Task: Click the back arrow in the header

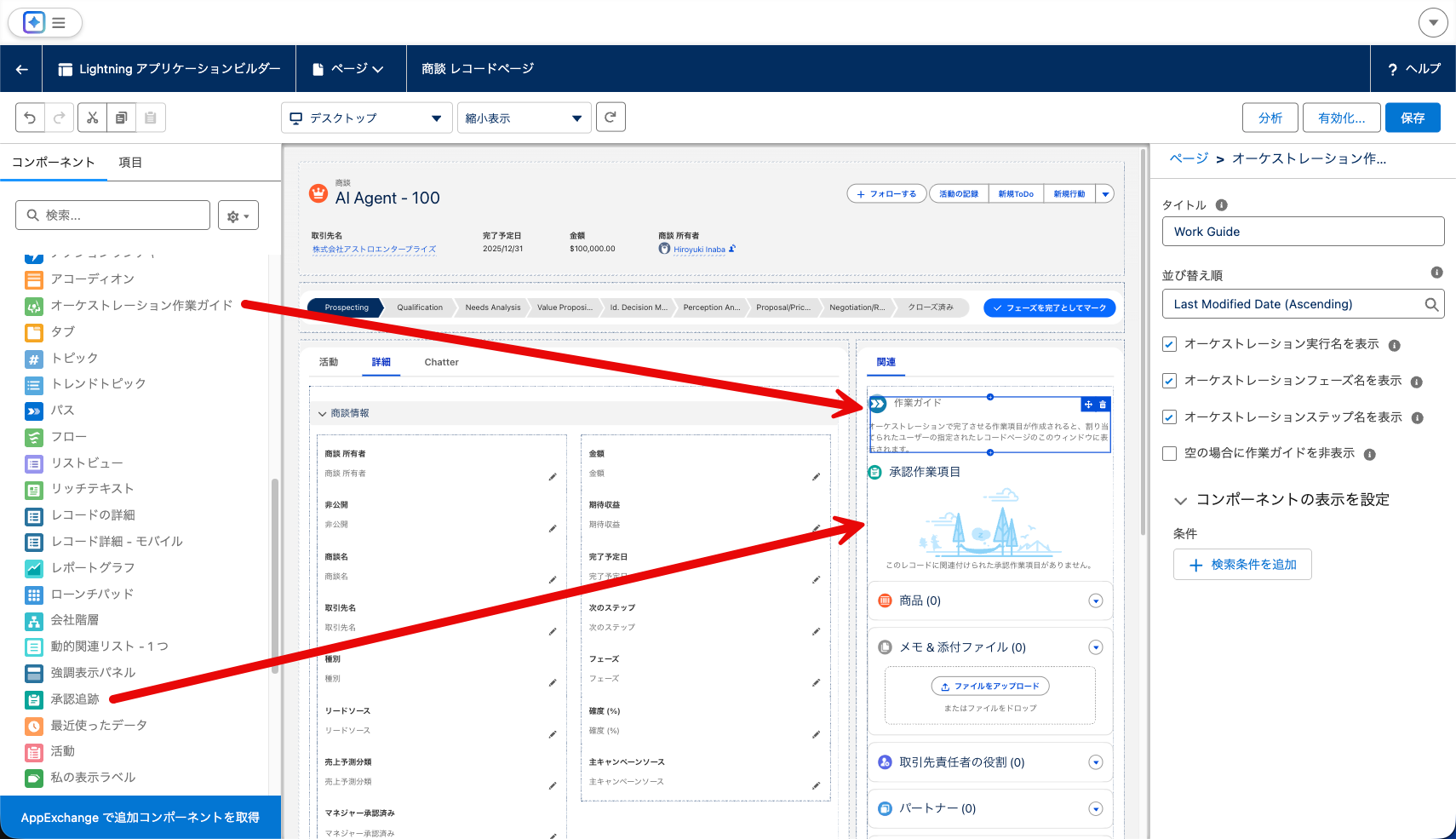Action: tap(22, 69)
